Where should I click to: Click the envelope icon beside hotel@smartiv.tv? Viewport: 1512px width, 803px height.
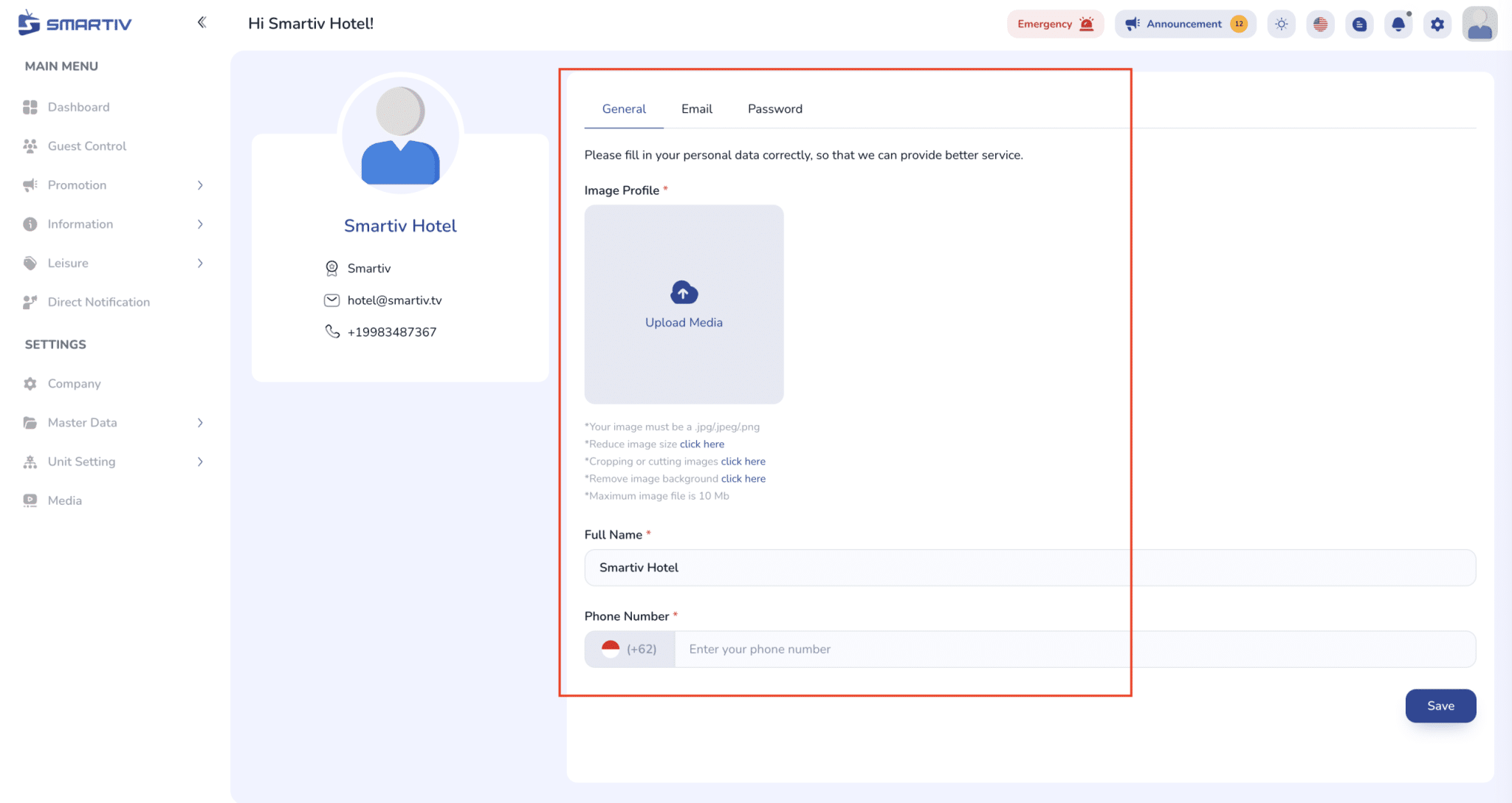tap(332, 300)
